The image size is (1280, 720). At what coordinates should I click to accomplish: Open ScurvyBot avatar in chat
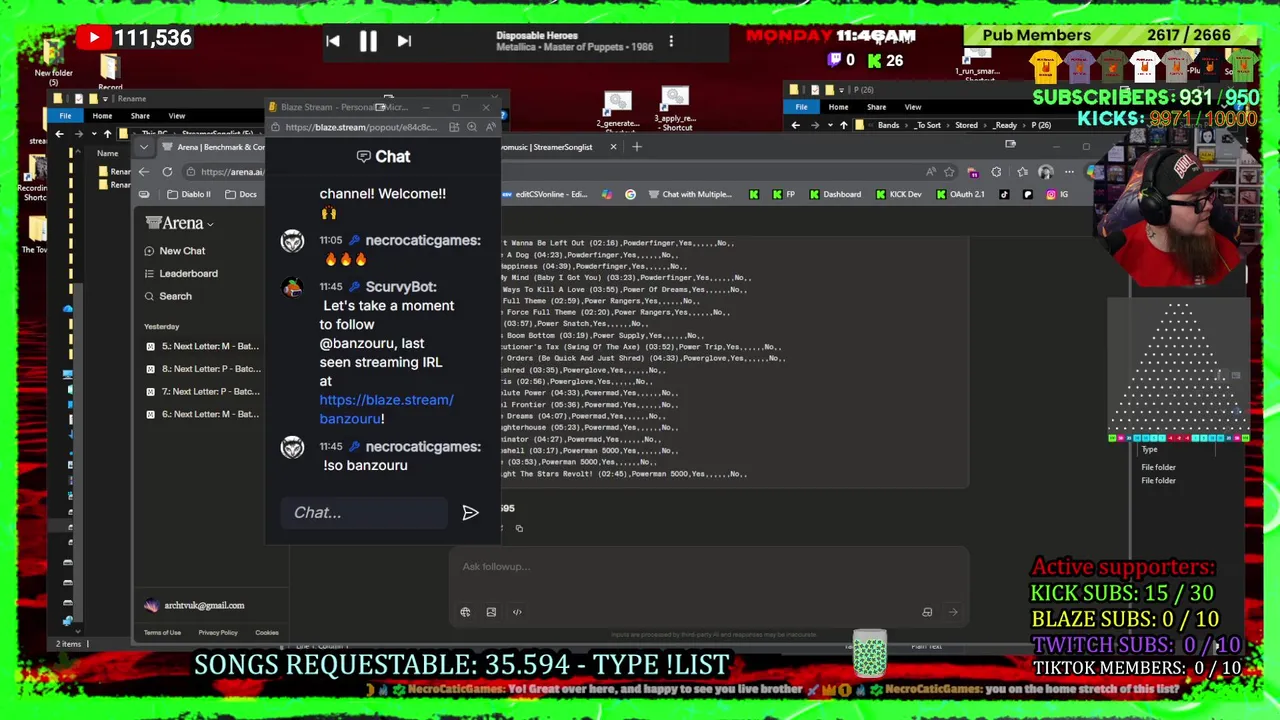coord(292,287)
